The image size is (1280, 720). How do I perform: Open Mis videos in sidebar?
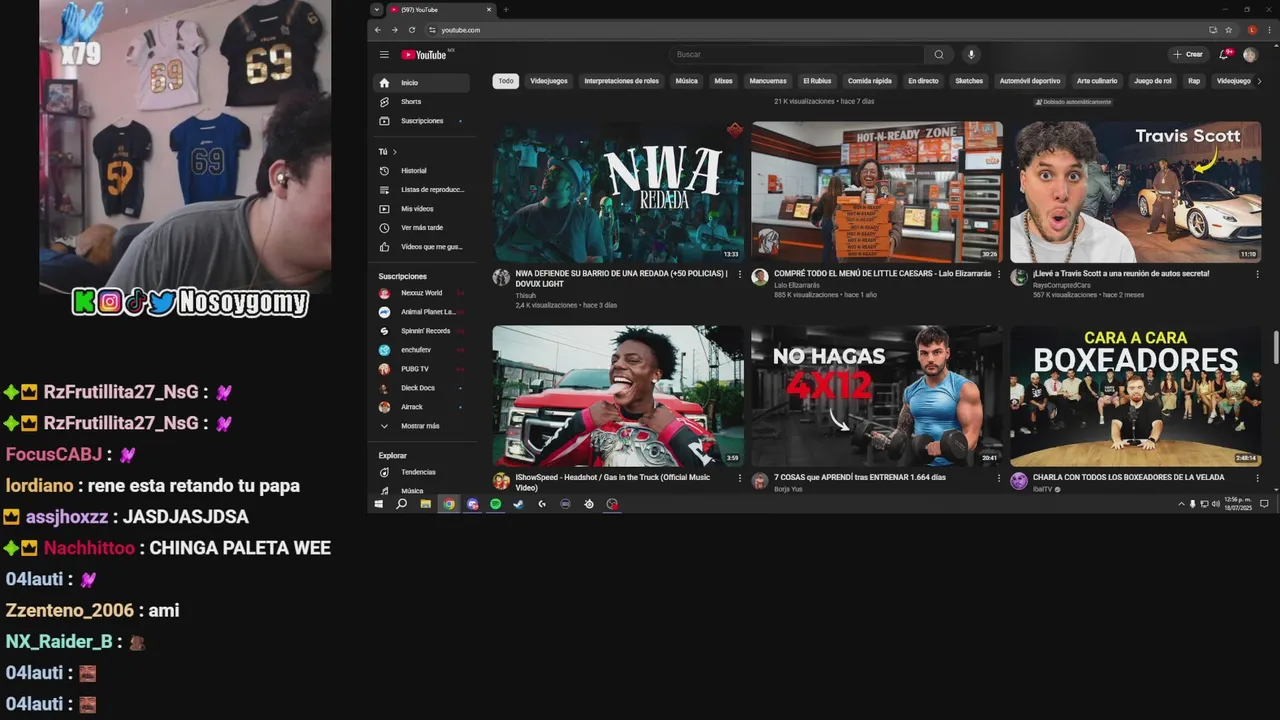421,209
